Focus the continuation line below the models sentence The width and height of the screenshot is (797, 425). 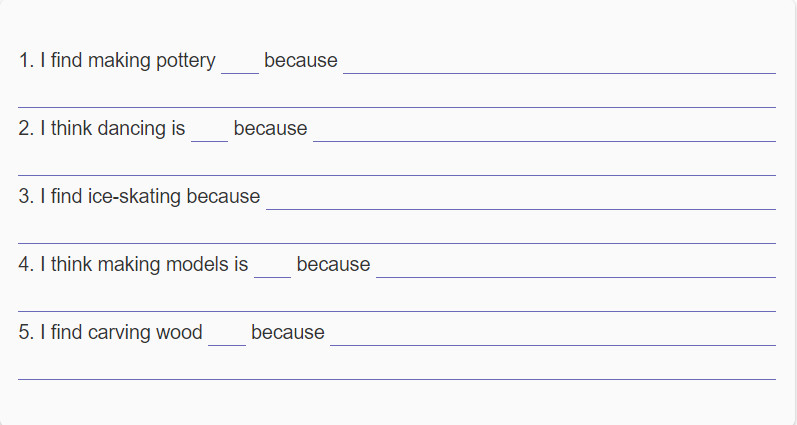[x=397, y=302]
